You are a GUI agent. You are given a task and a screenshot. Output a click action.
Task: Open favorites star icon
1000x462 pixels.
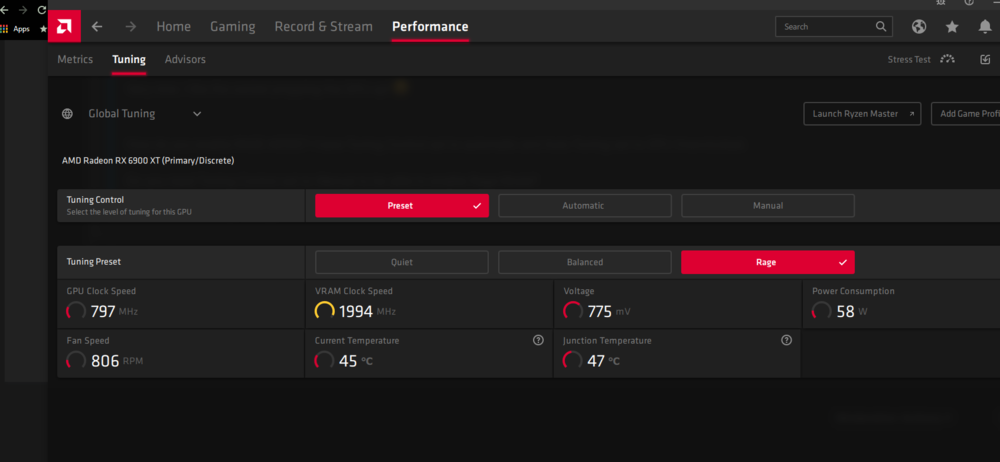point(952,27)
